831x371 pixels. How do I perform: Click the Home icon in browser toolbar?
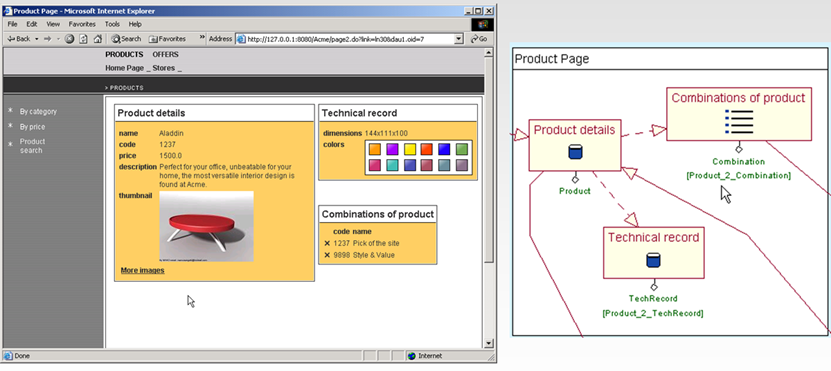(98, 39)
